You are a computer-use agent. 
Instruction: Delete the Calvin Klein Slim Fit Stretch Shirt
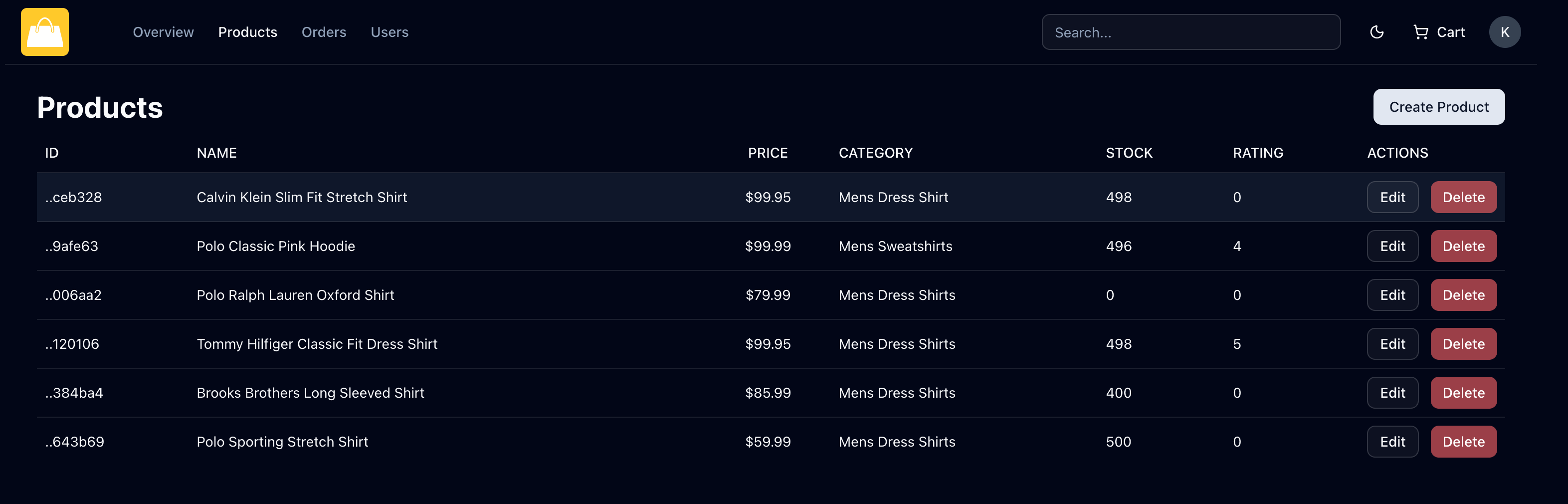point(1463,197)
